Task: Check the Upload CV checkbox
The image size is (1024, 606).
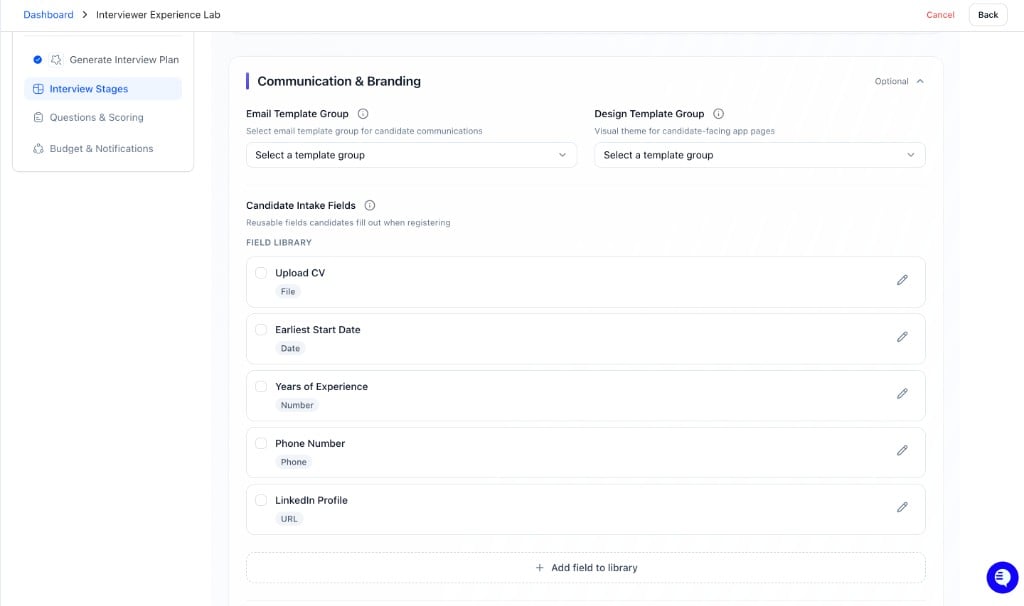Action: tap(261, 273)
